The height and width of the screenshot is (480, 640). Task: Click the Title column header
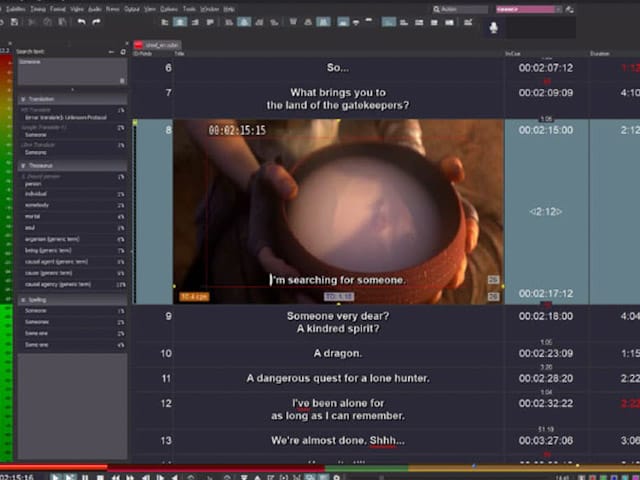pyautogui.click(x=179, y=53)
